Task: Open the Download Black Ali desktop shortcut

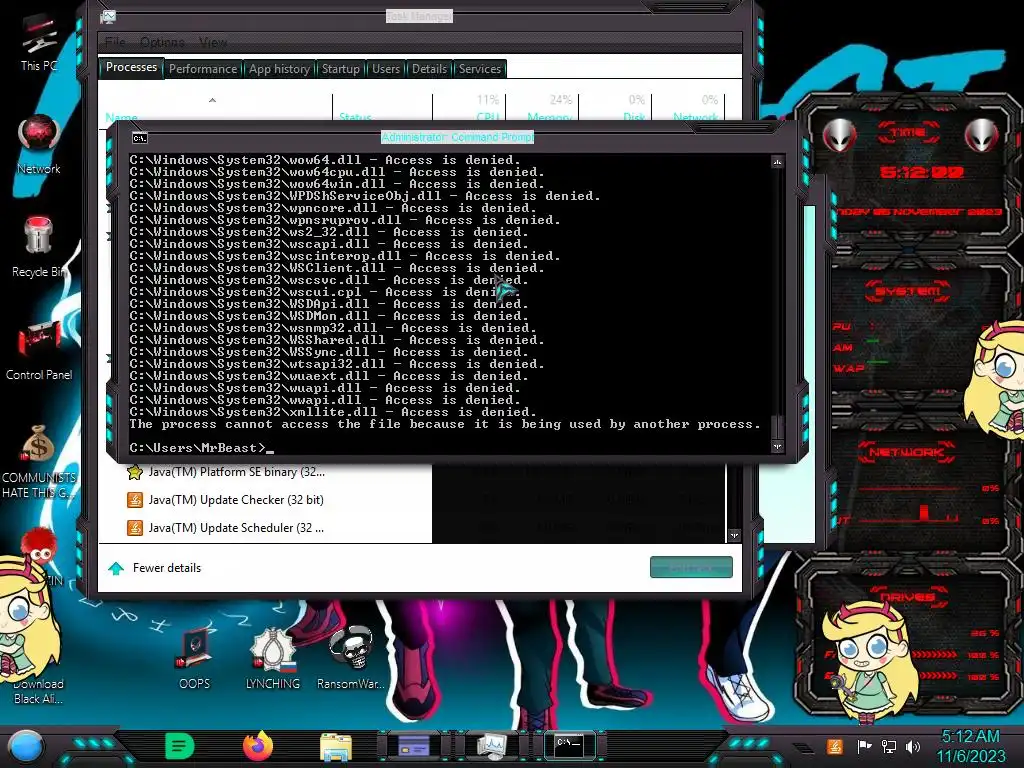Action: point(39,691)
